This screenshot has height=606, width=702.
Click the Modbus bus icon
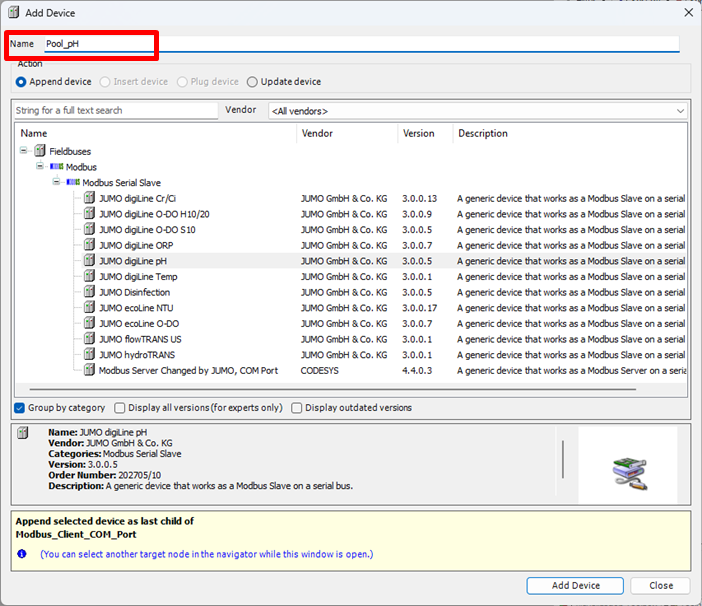[56, 166]
